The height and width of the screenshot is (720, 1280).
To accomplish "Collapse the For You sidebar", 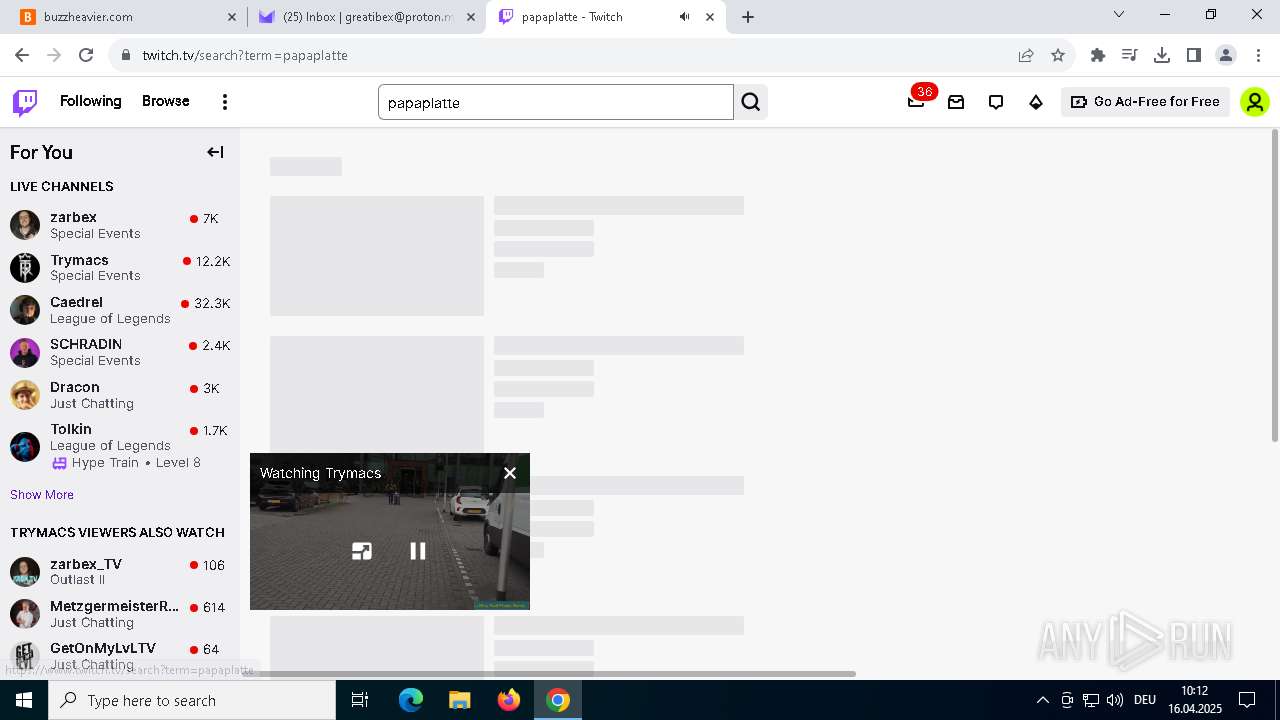I will point(215,152).
